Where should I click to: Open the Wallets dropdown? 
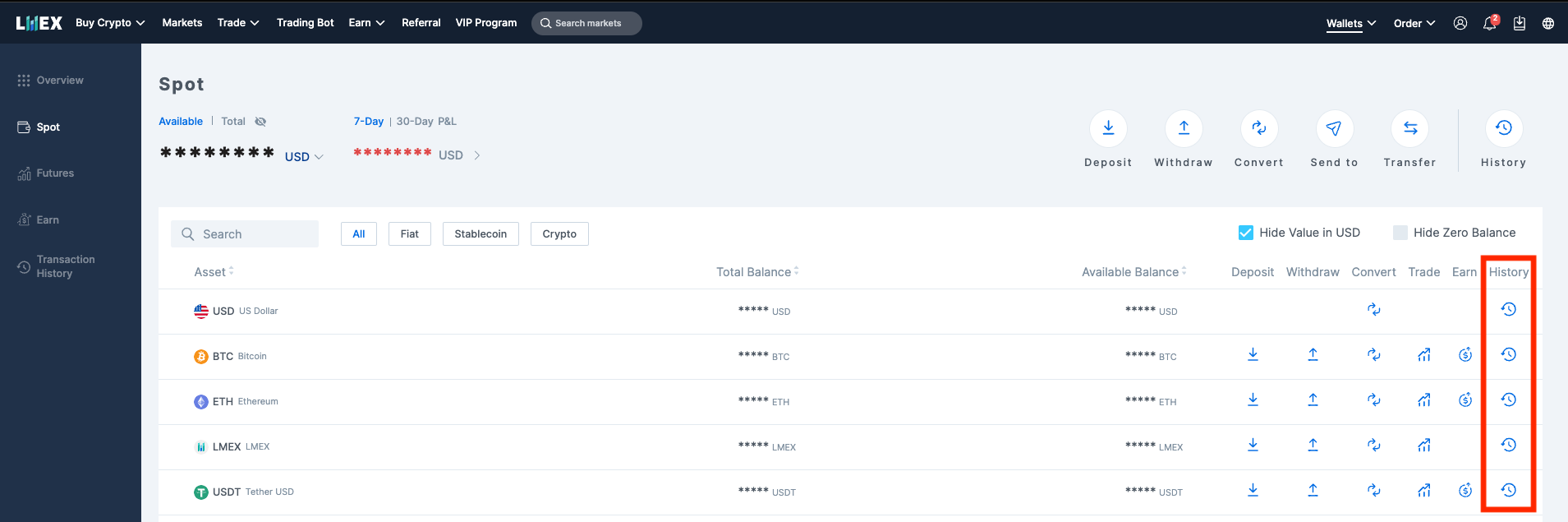pos(1351,23)
